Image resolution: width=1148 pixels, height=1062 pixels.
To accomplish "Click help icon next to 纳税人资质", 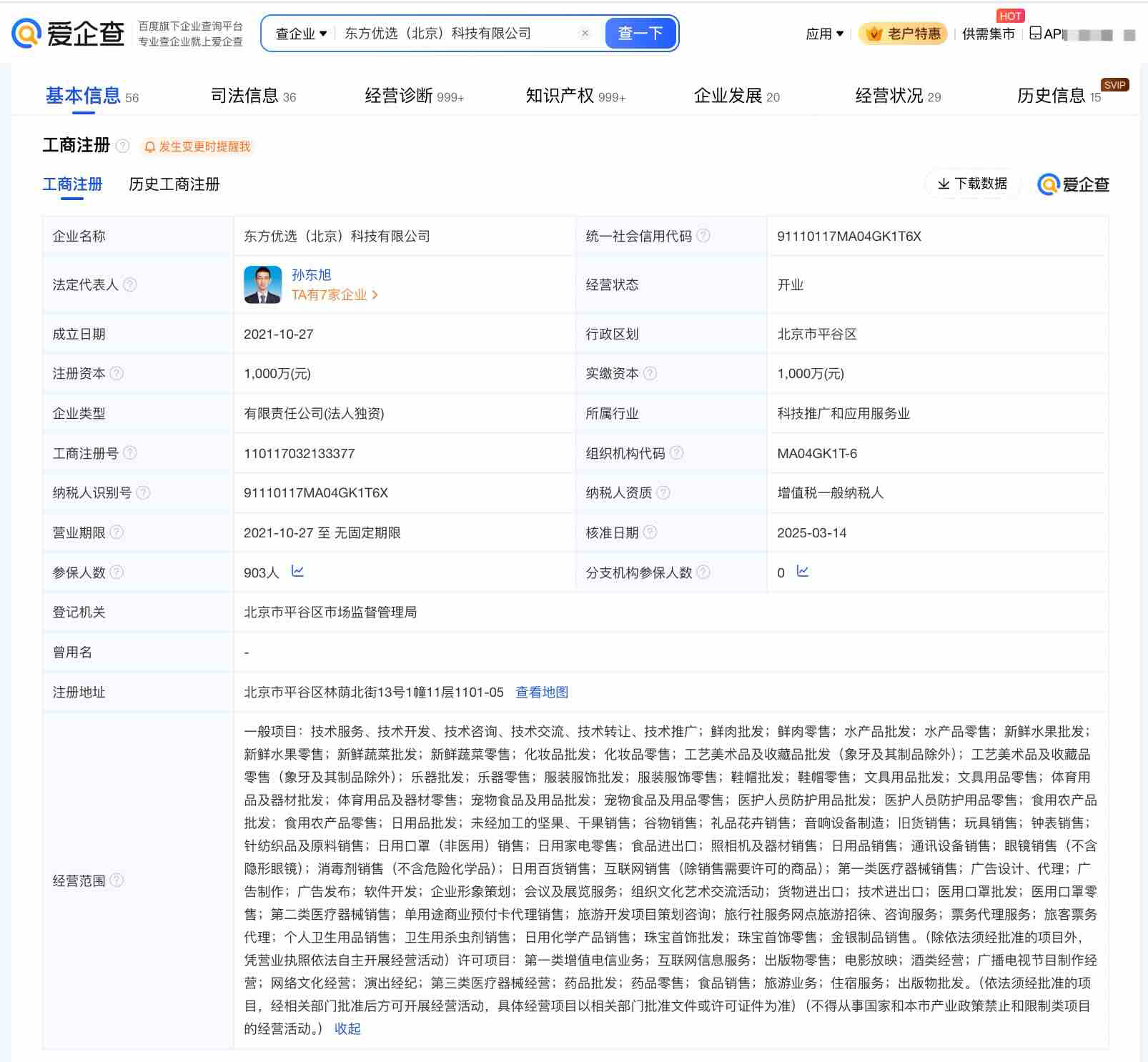I will [x=663, y=492].
